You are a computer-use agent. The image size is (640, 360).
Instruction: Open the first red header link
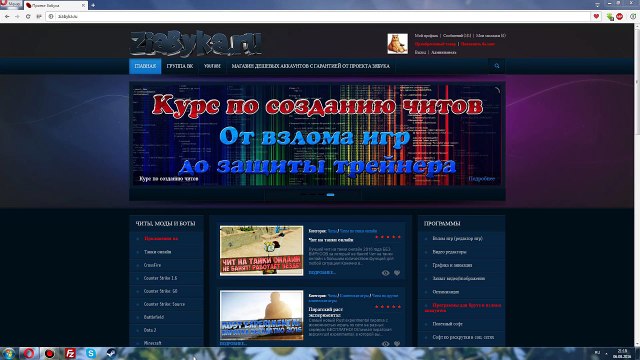point(435,44)
